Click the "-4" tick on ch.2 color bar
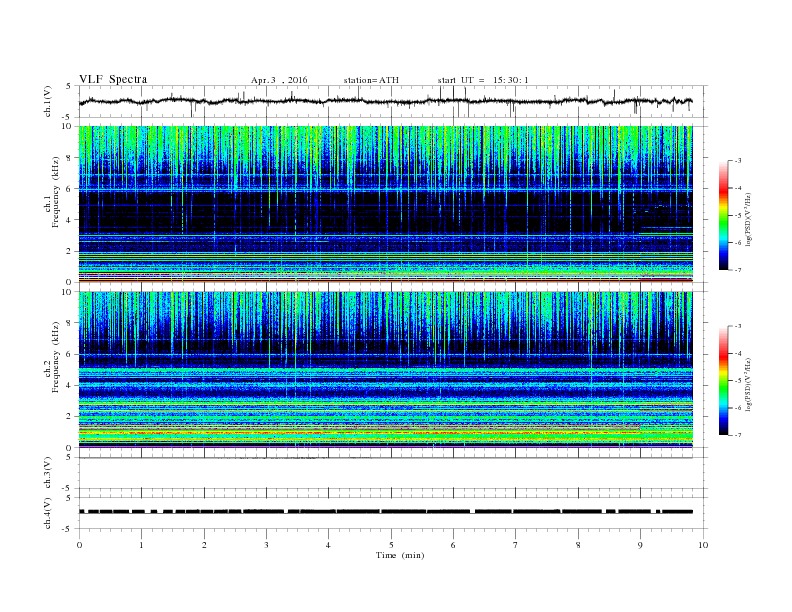This screenshot has width=792, height=612. 738,353
